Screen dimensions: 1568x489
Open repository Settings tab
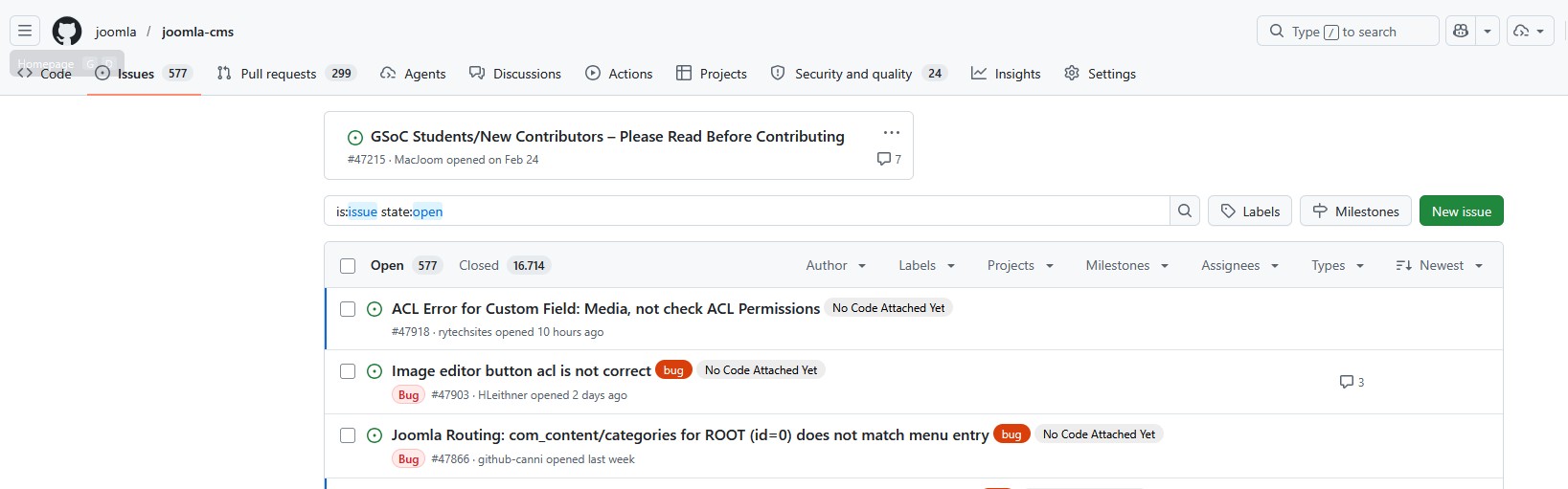[x=1101, y=74]
